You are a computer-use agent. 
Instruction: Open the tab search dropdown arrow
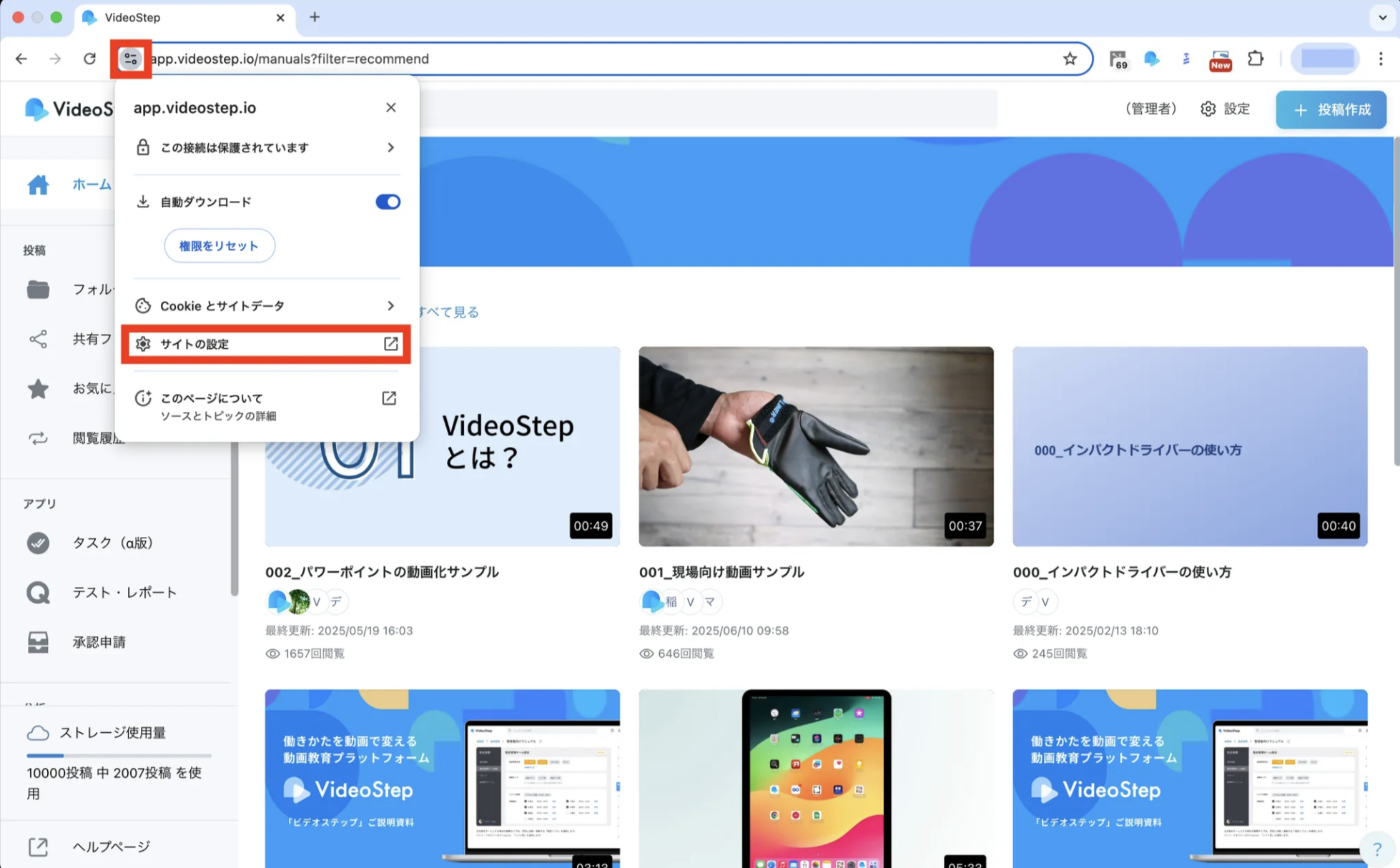pos(1382,17)
